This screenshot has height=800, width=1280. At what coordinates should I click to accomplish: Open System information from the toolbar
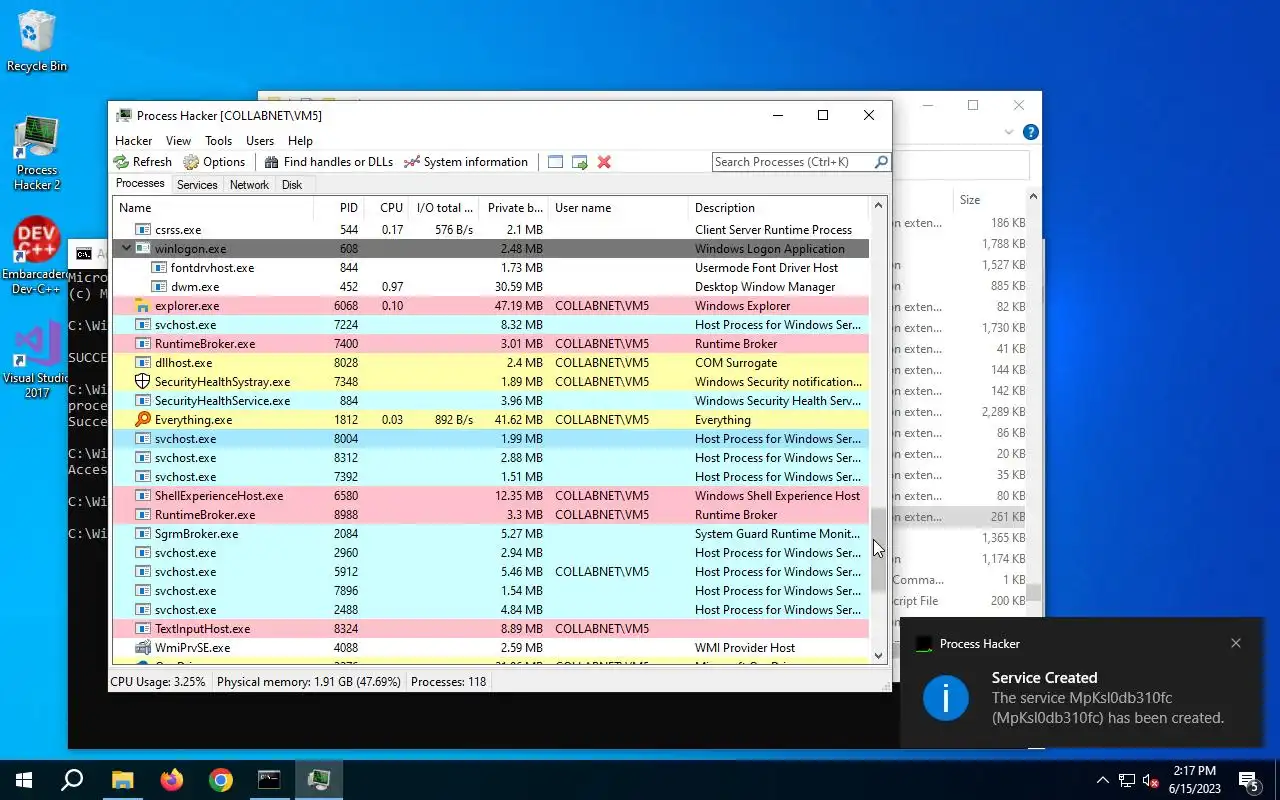[x=466, y=162]
